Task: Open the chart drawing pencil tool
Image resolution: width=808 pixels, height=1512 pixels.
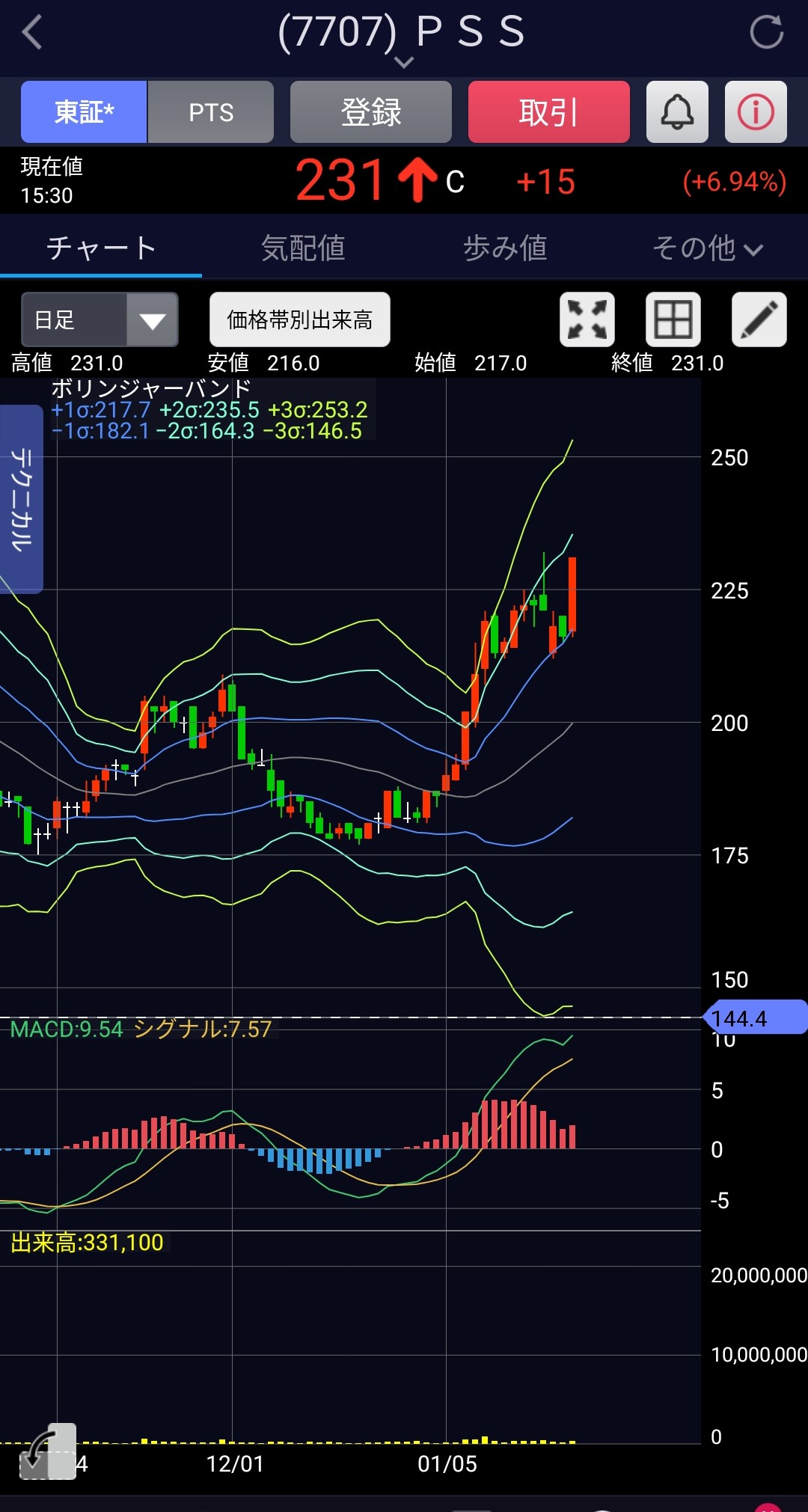Action: point(759,319)
